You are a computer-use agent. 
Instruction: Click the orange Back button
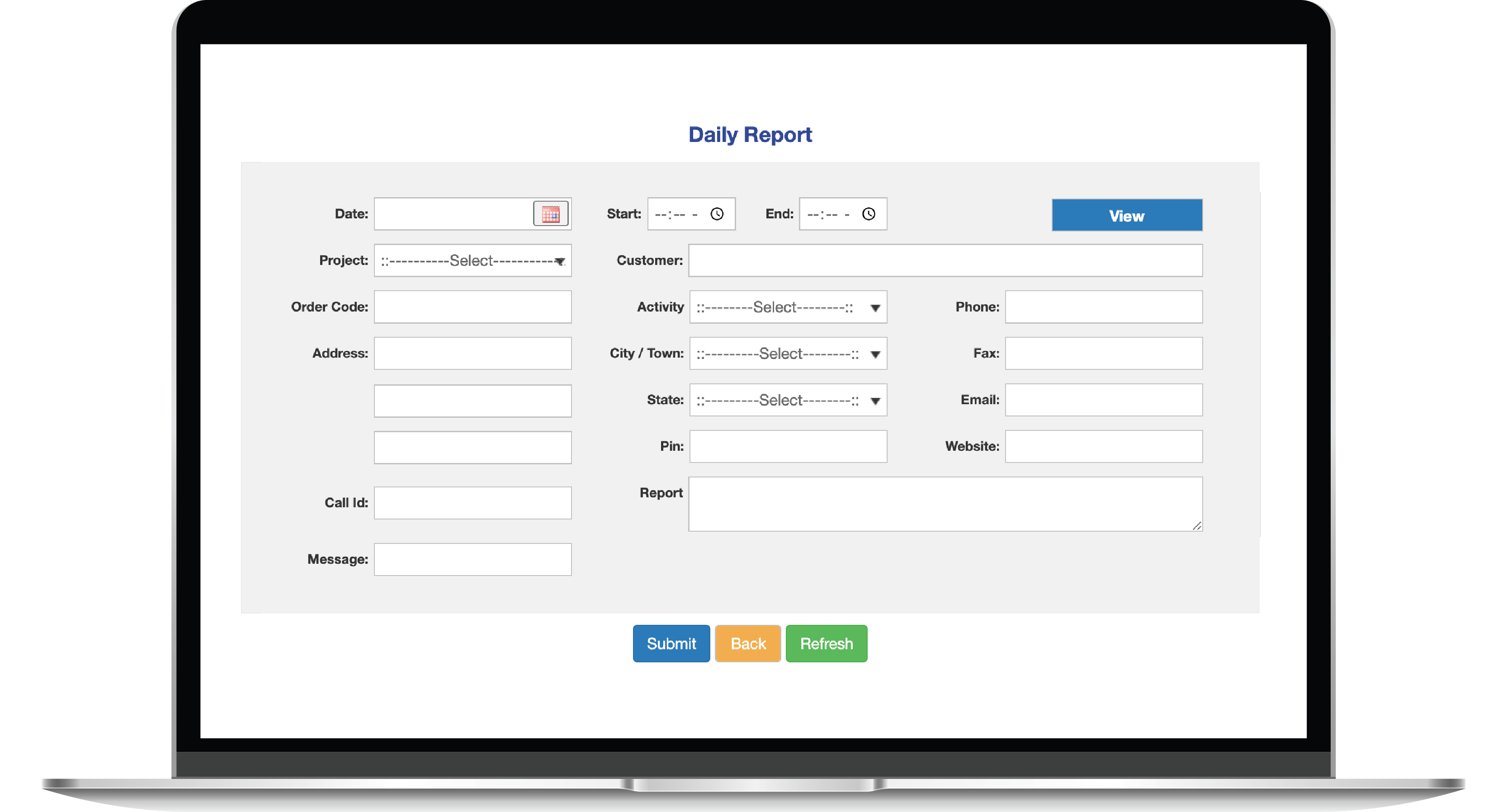[x=748, y=643]
